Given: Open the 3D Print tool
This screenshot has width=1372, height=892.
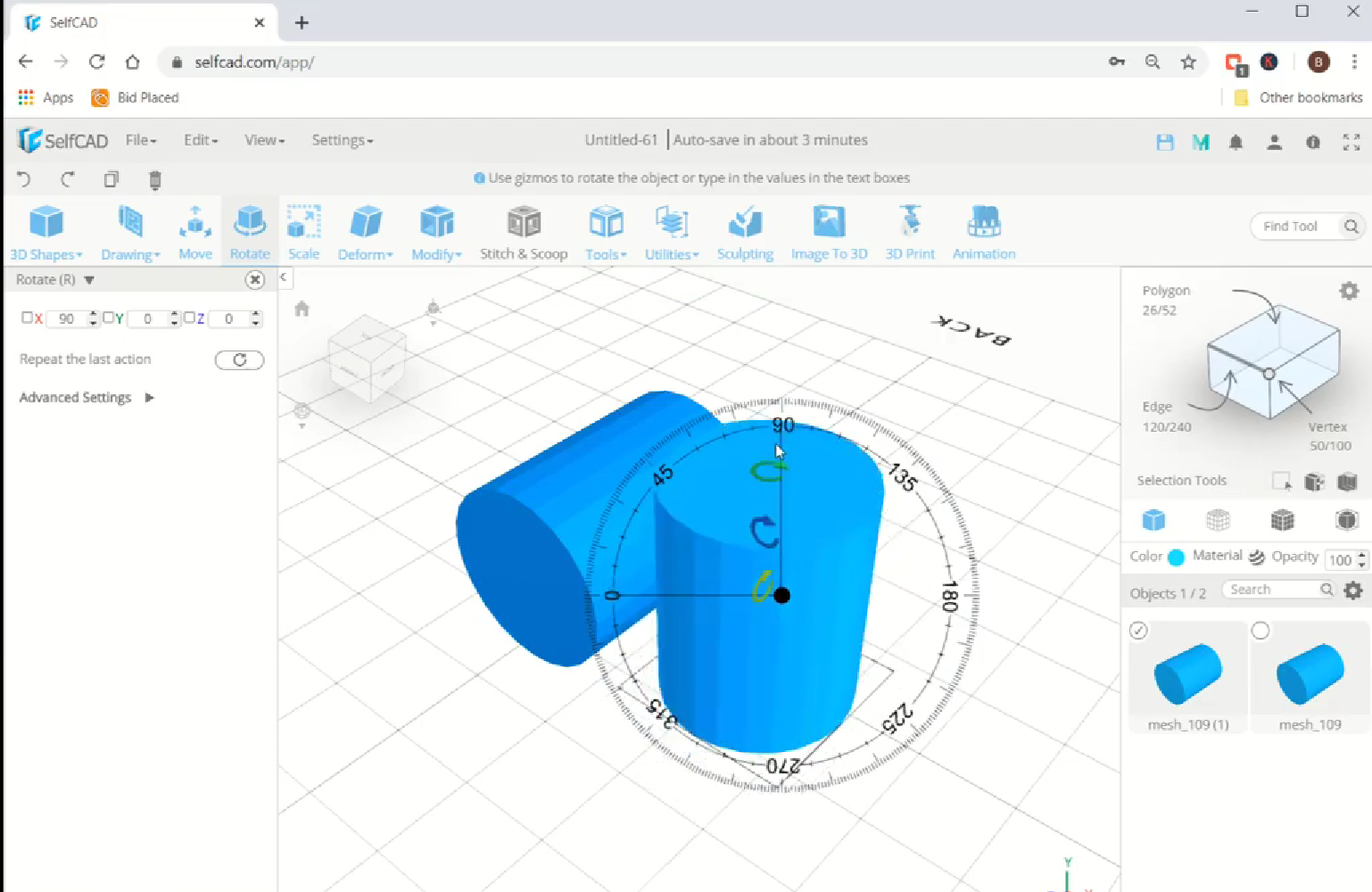Looking at the screenshot, I should click(910, 233).
